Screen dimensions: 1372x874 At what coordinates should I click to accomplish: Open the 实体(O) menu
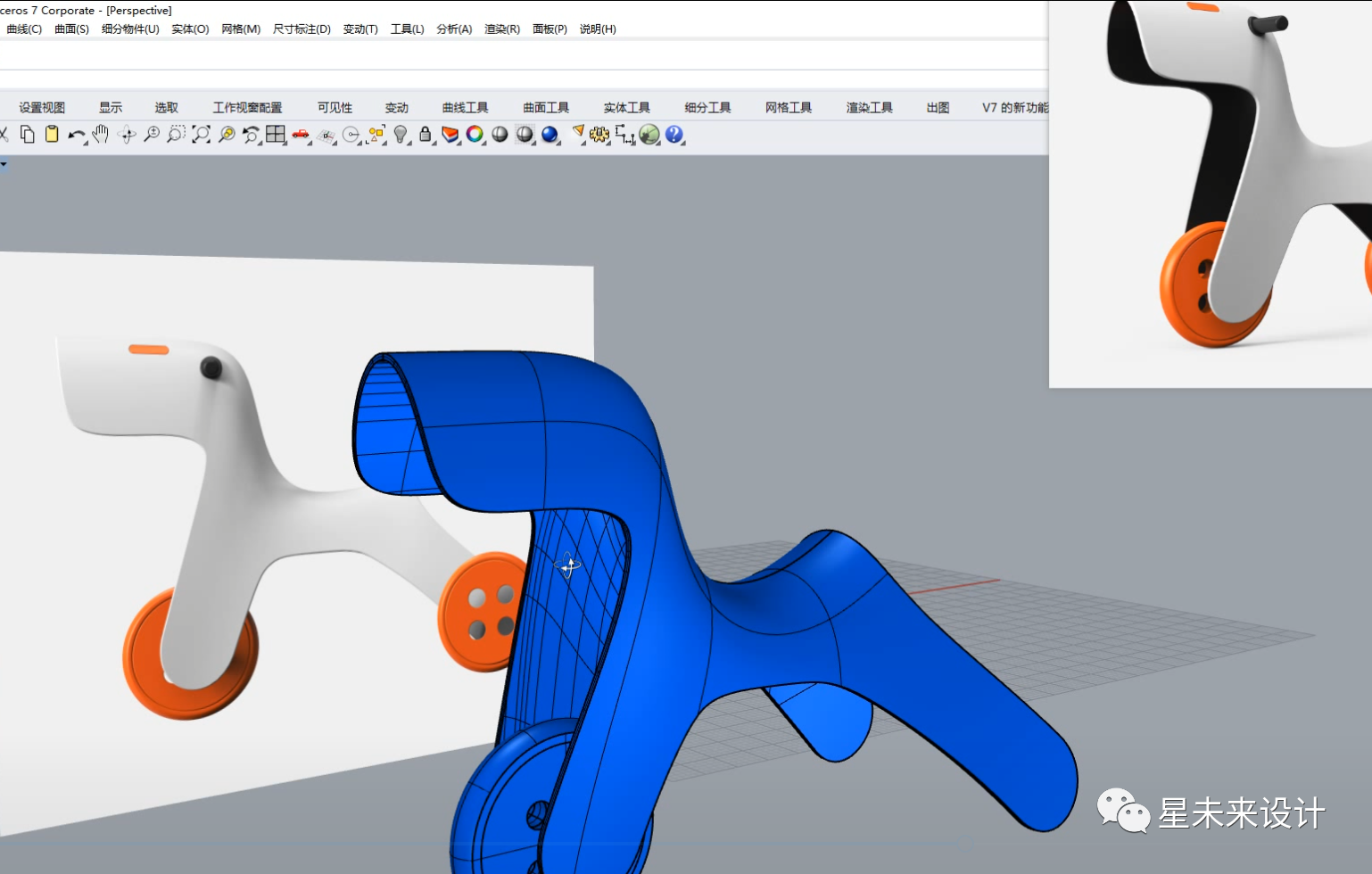coord(190,29)
